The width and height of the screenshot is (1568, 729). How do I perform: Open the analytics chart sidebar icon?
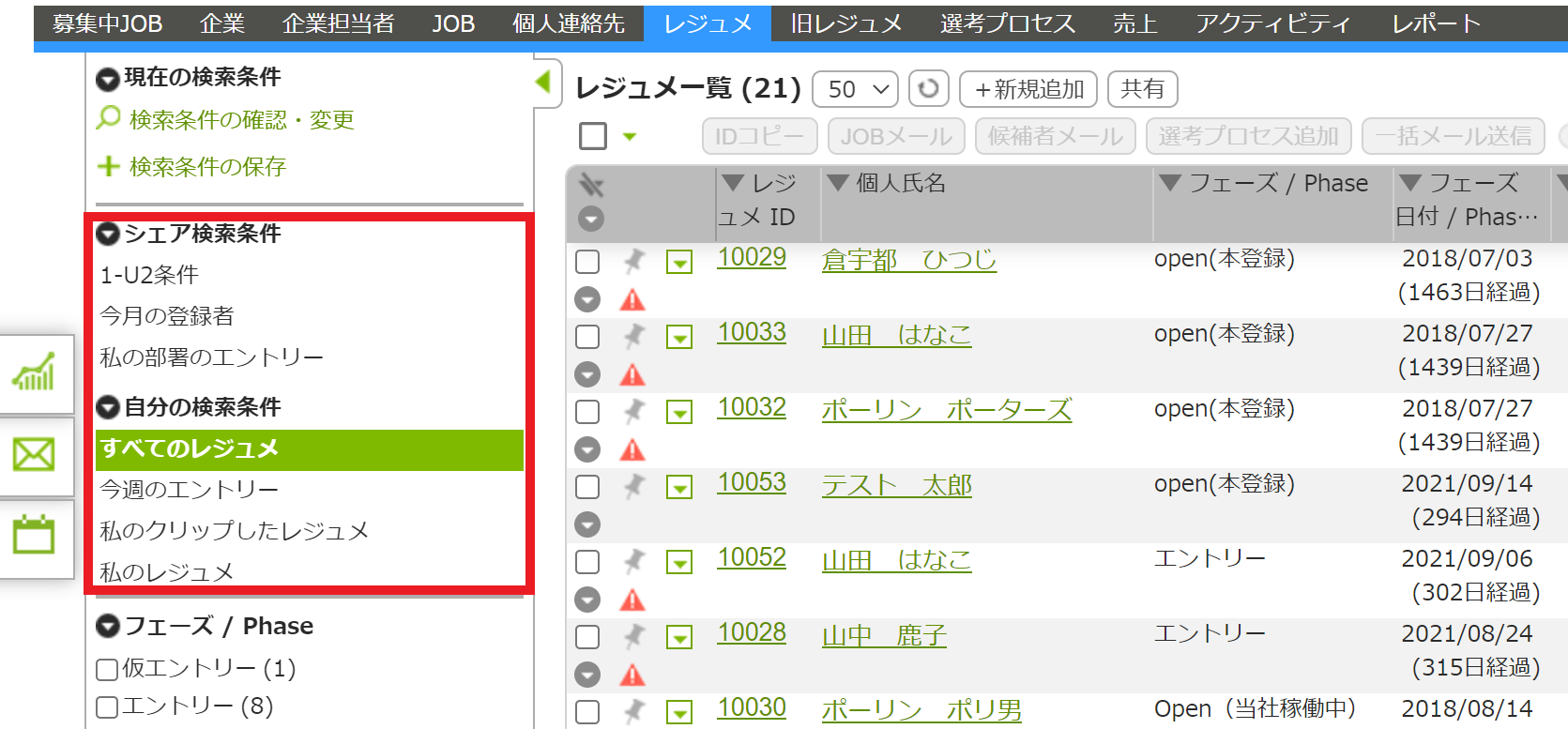click(34, 373)
